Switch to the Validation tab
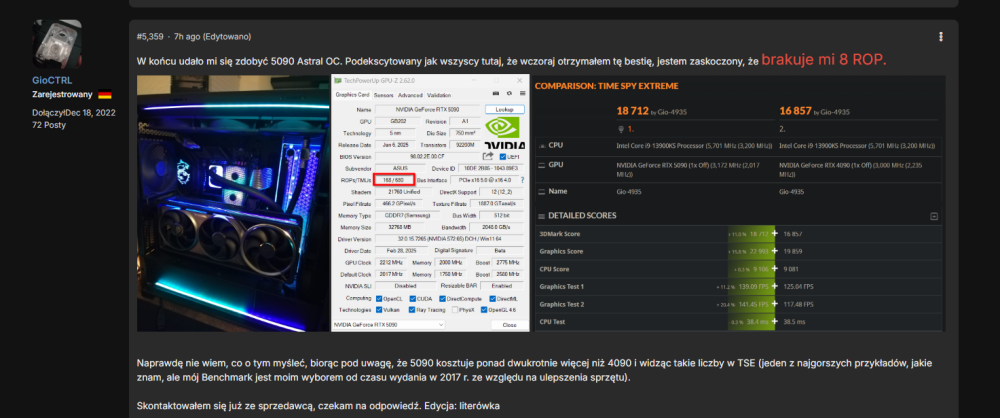Viewport: 1000px width, 418px height. pyautogui.click(x=439, y=95)
